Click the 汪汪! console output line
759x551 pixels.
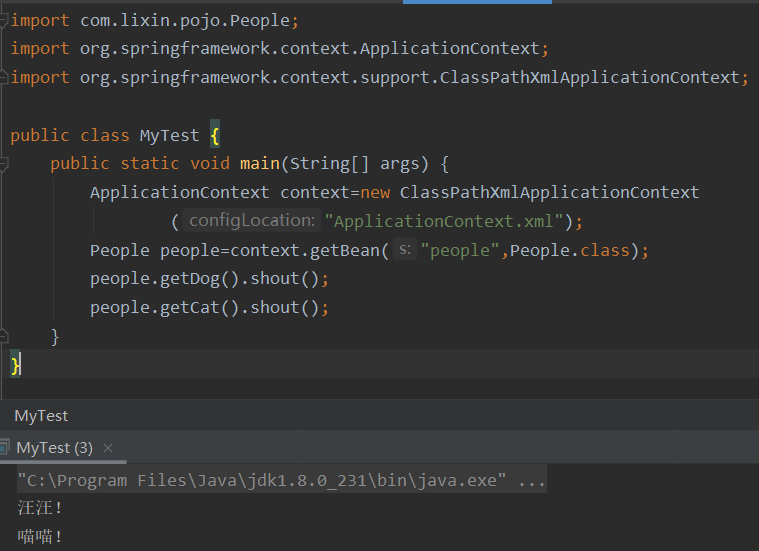tap(40, 508)
